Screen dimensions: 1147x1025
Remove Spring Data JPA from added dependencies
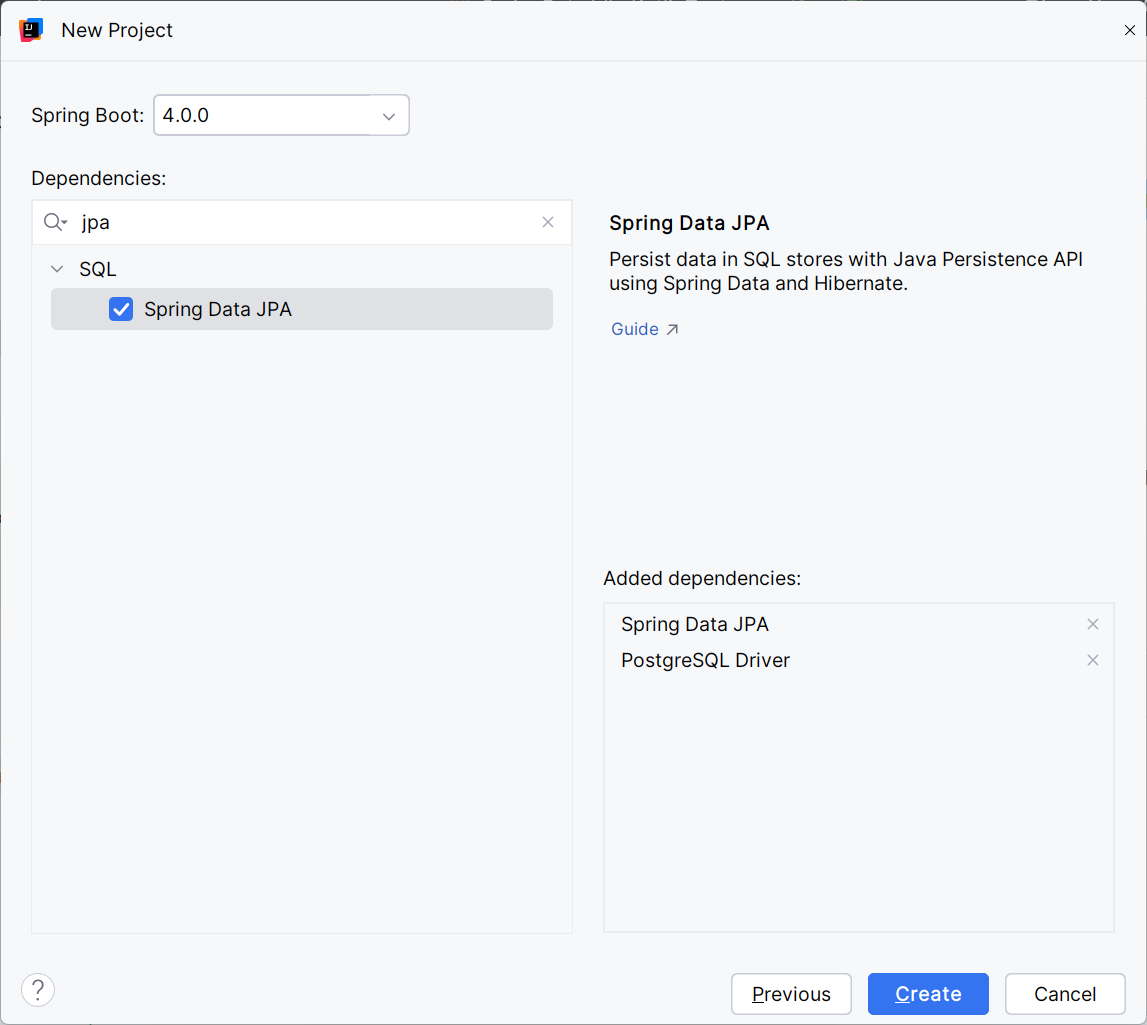click(1092, 624)
